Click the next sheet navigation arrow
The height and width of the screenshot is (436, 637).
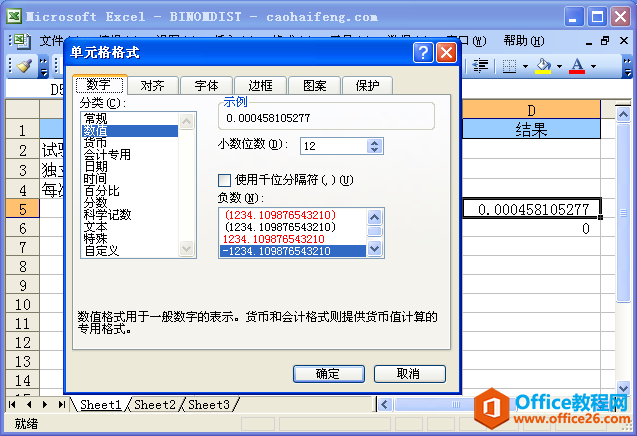(x=45, y=404)
